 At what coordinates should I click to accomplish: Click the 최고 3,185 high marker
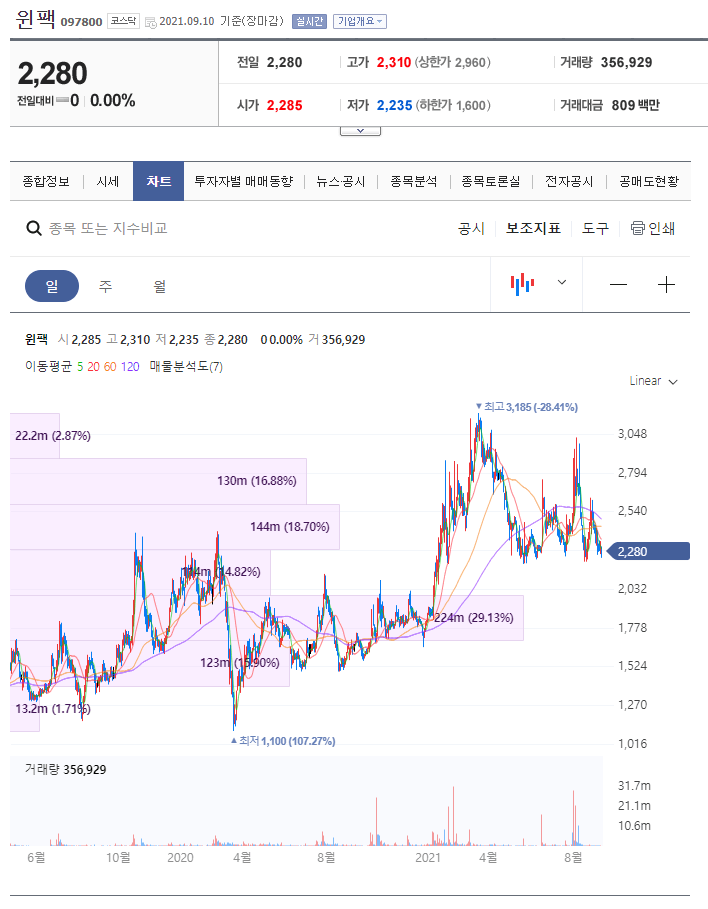(x=527, y=407)
